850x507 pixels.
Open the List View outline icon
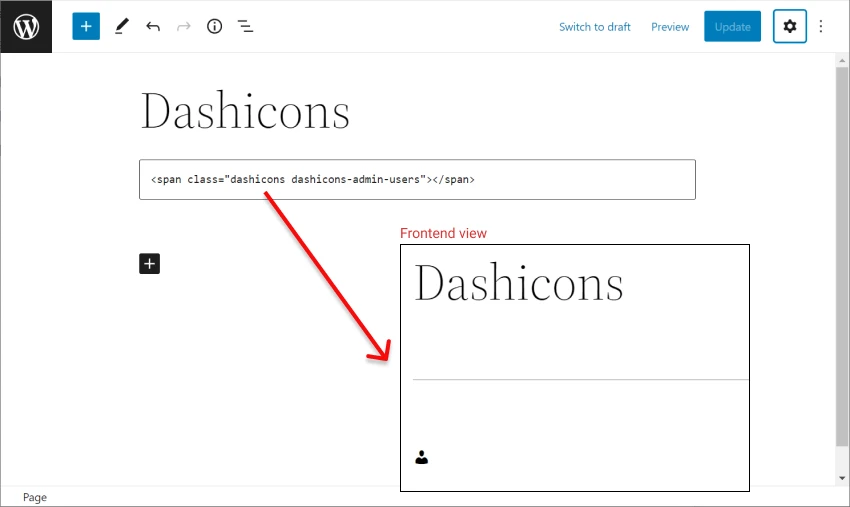(x=246, y=27)
